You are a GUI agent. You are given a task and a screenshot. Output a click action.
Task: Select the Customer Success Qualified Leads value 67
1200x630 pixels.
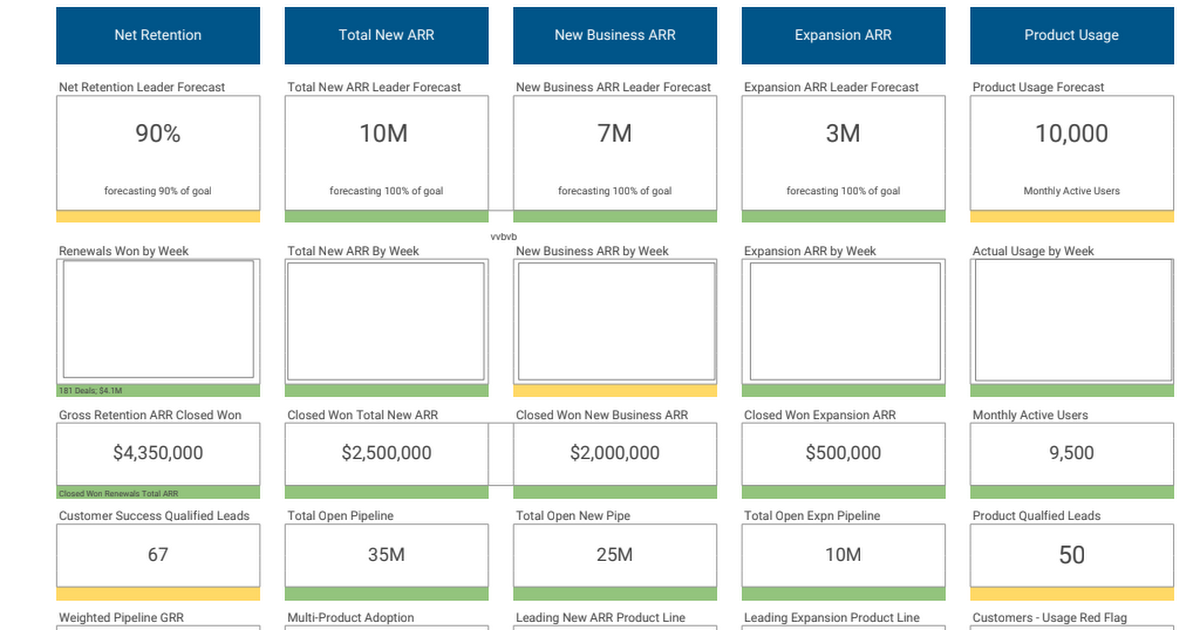coord(158,555)
